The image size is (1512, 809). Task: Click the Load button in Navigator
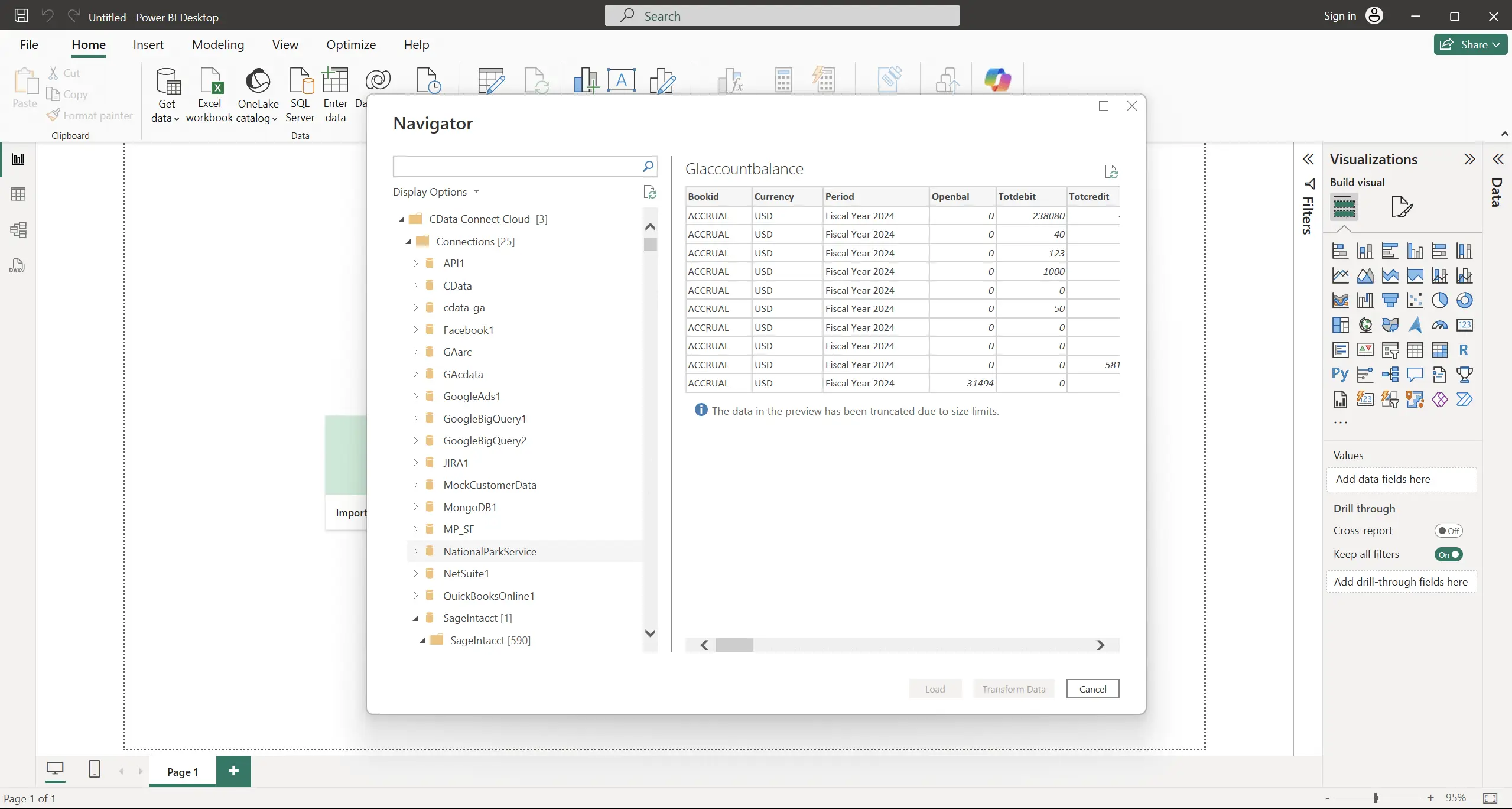click(934, 688)
